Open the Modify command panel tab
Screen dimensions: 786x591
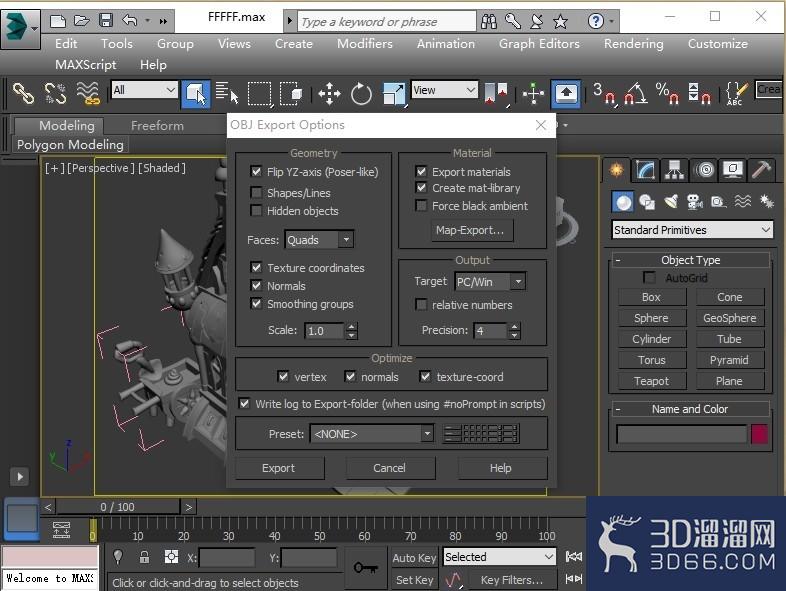pyautogui.click(x=645, y=170)
